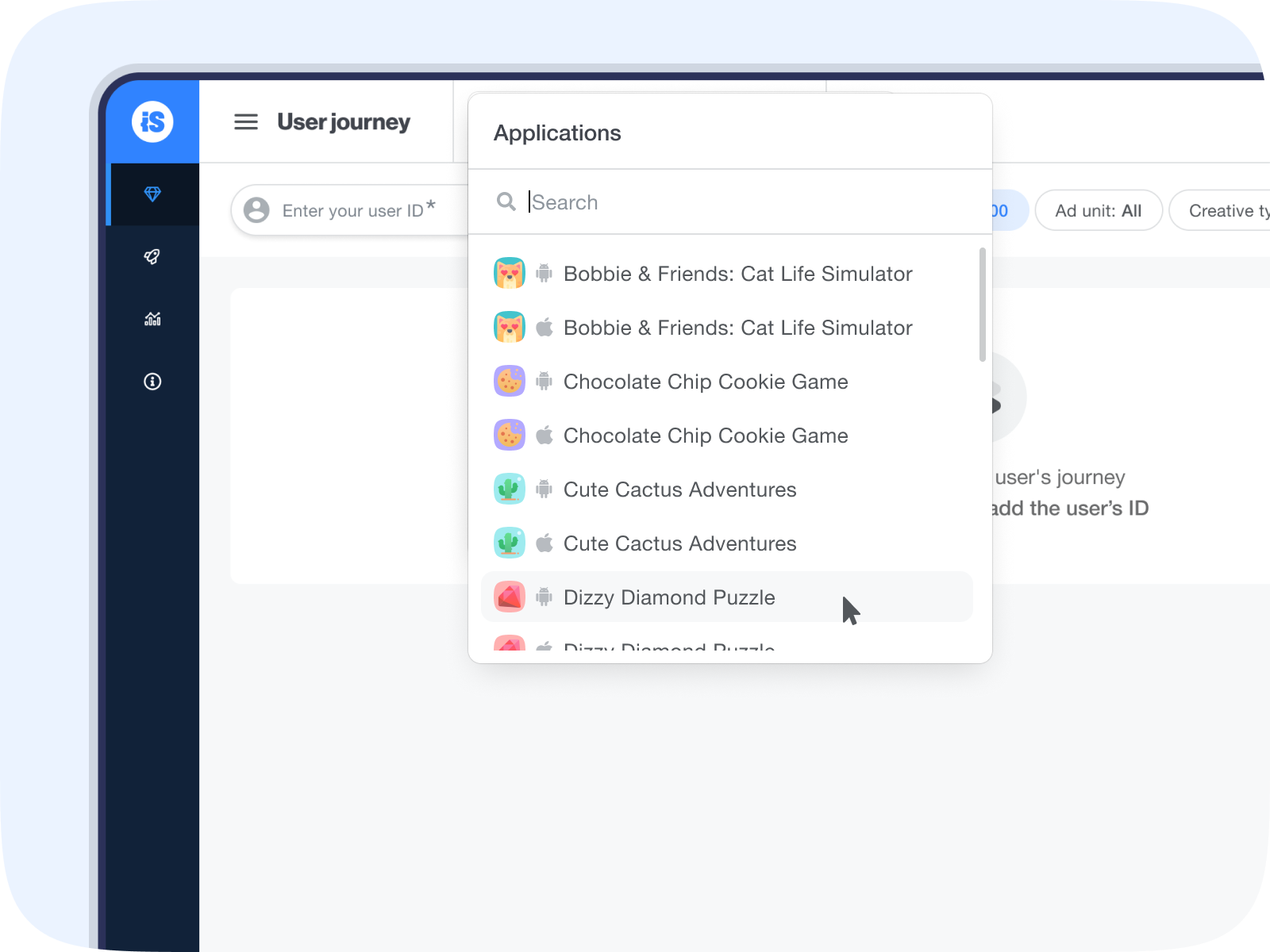
Task: Click Android platform icon for Bobbie & Friends
Action: [544, 273]
